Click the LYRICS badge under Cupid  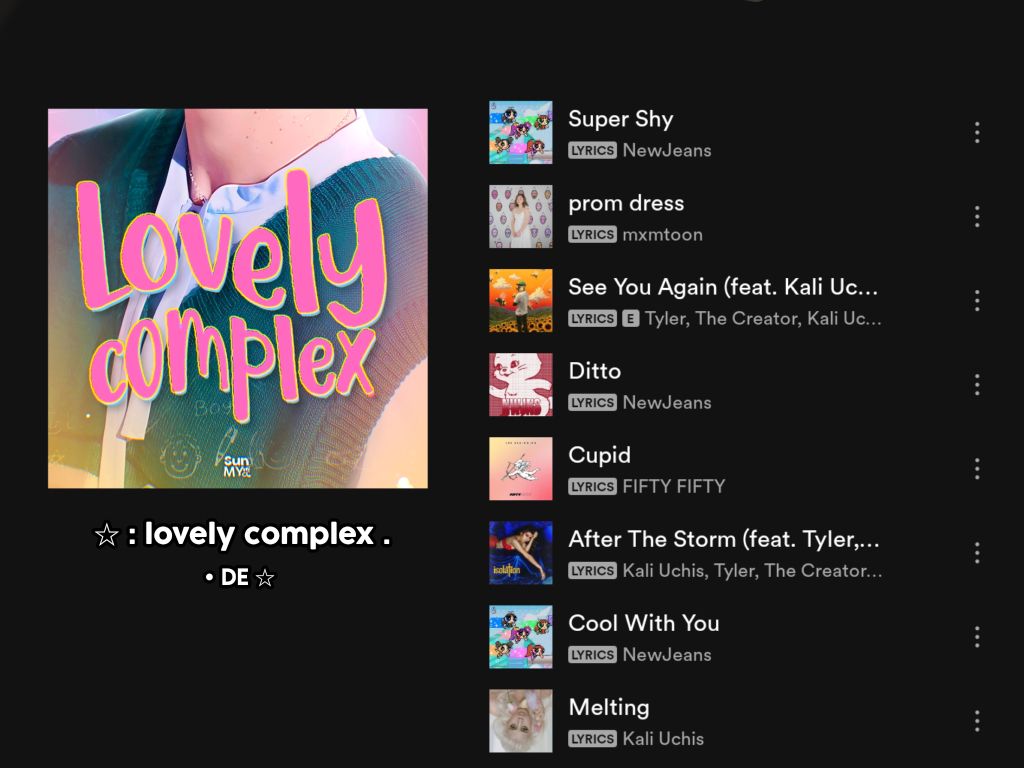(592, 487)
